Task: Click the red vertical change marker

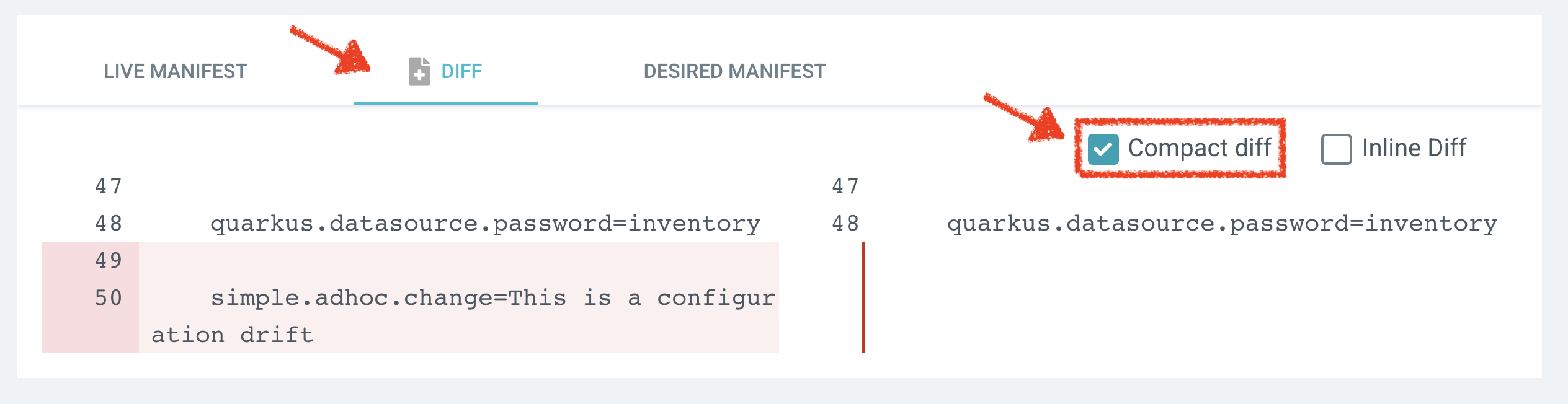Action: 863,297
